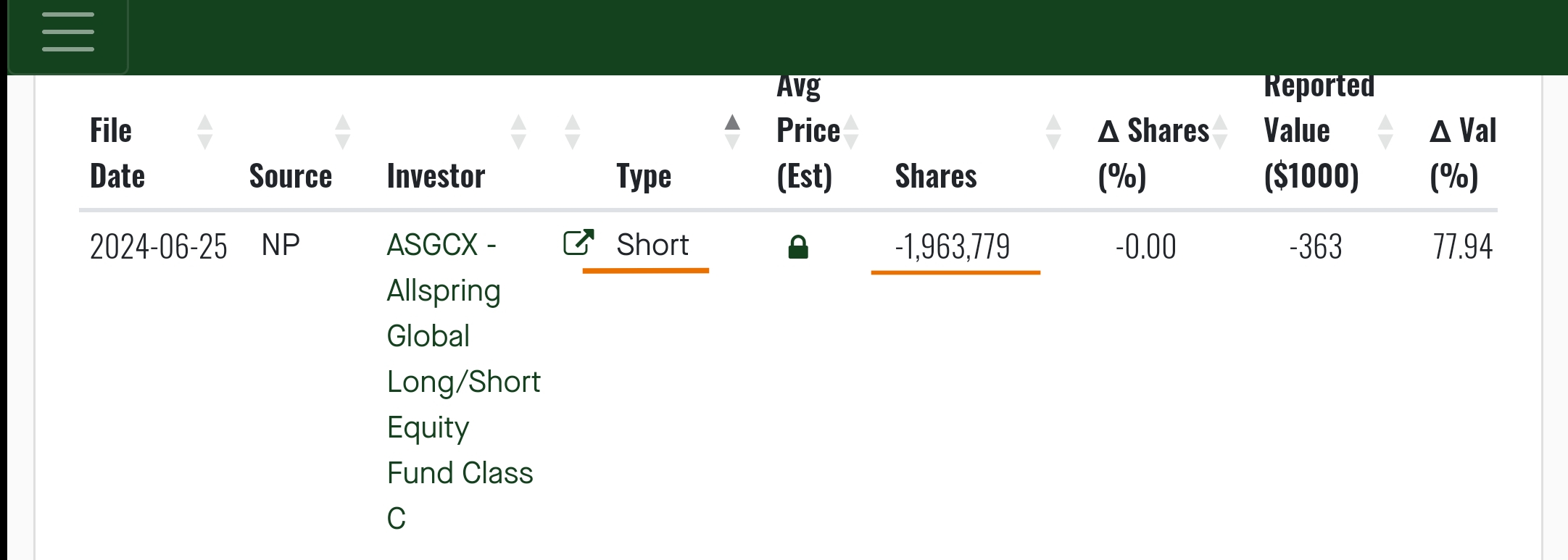Click the sort arrows beside Source header
Screen dimensions: 1568x560
[343, 132]
